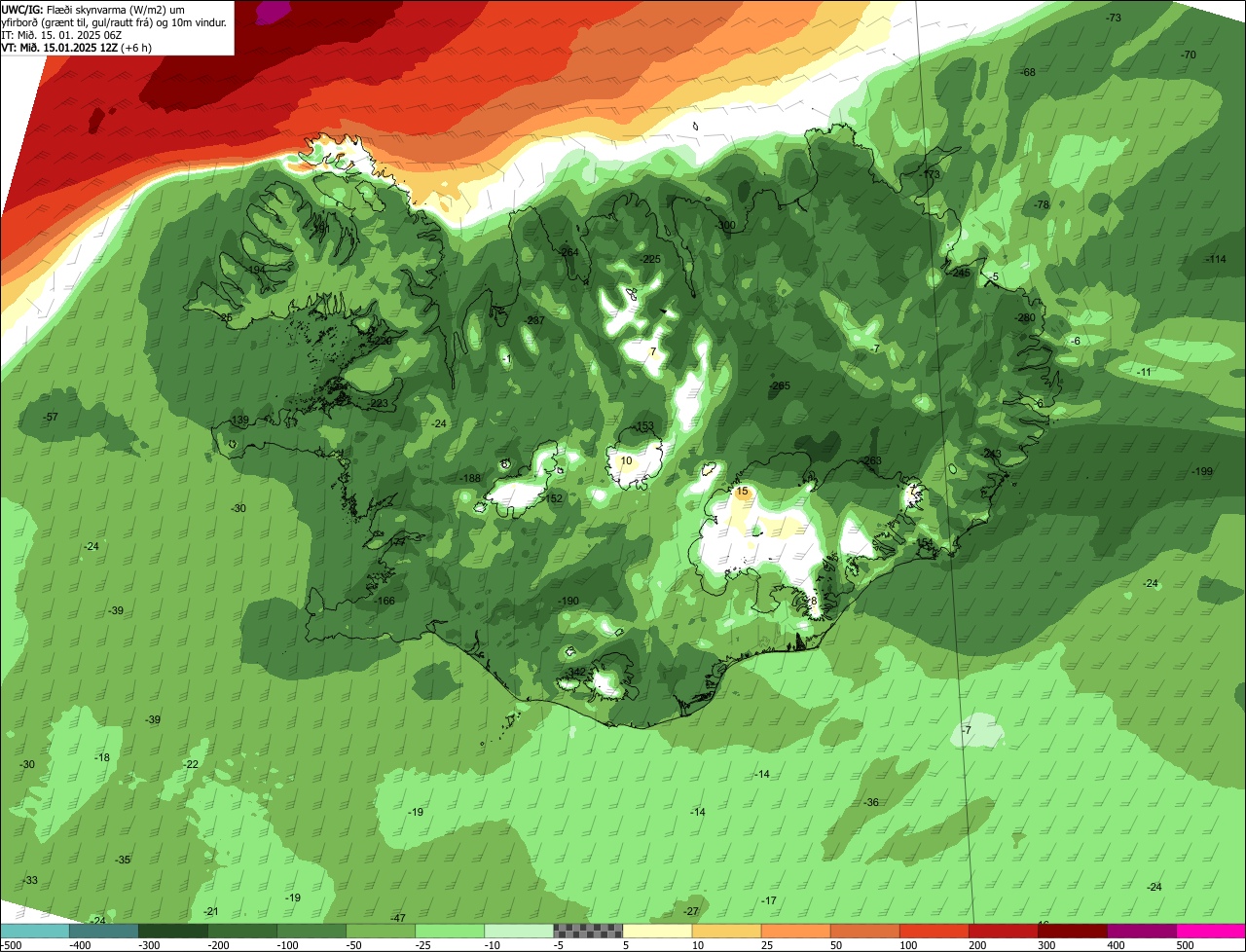Select the -70 value in the top right

tap(1188, 55)
